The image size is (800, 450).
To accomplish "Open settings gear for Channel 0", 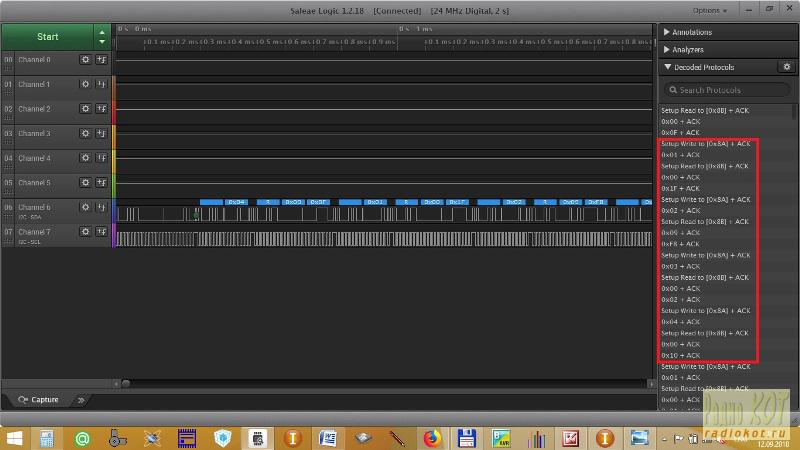I will (x=85, y=60).
